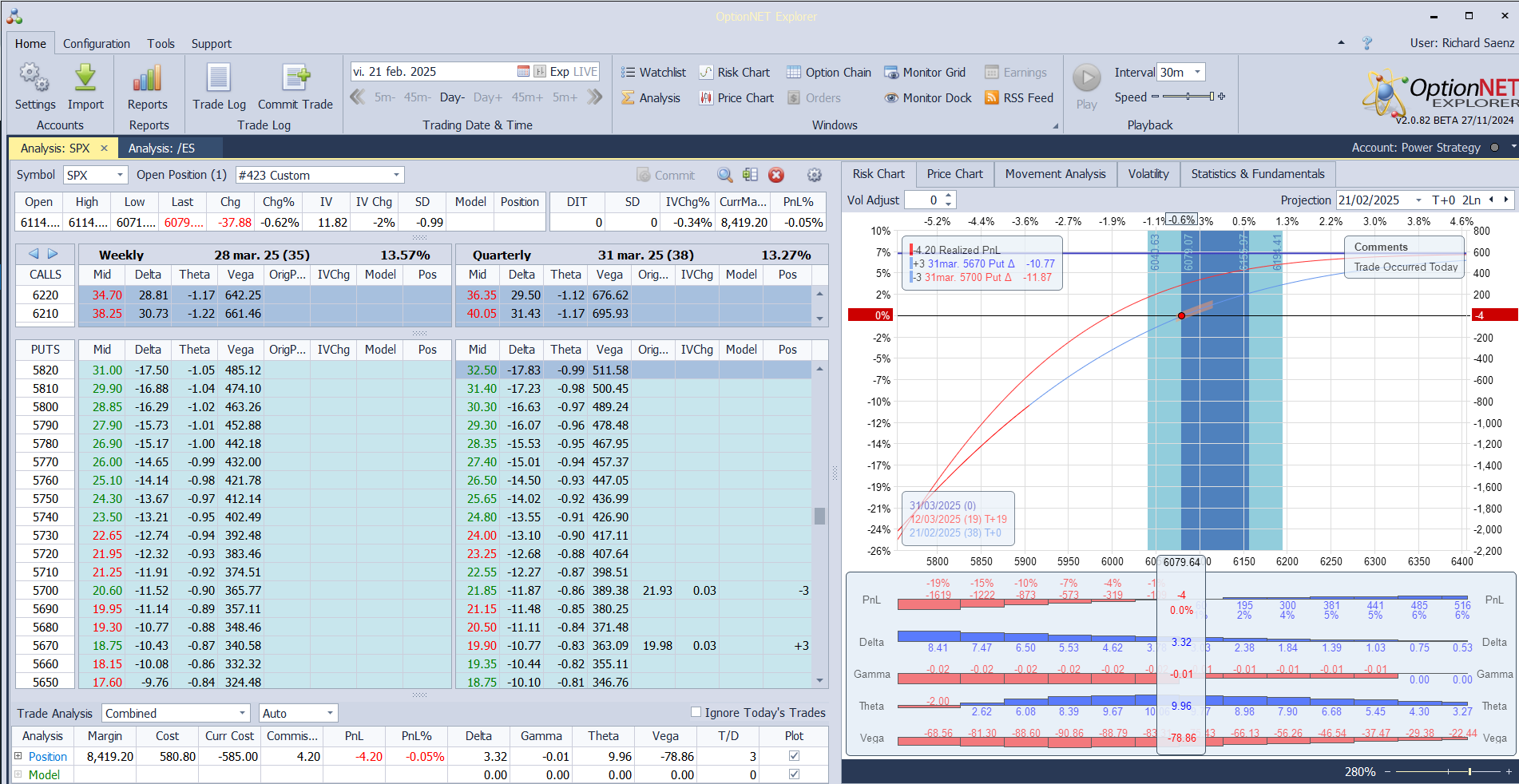Open the Combined trade analysis dropdown

point(242,713)
